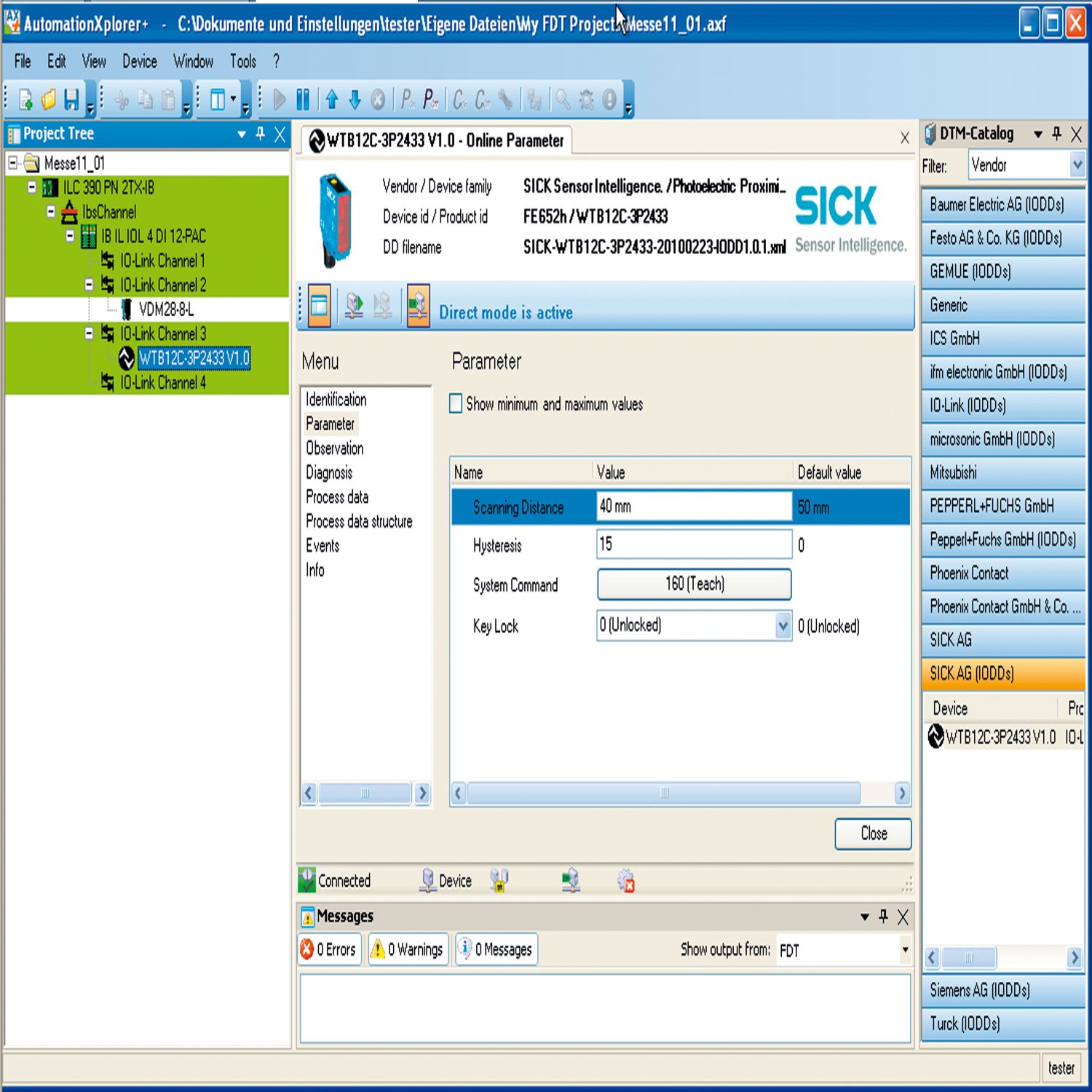Toggle the 0 Warnings filter button
1092x1092 pixels.
[x=408, y=949]
